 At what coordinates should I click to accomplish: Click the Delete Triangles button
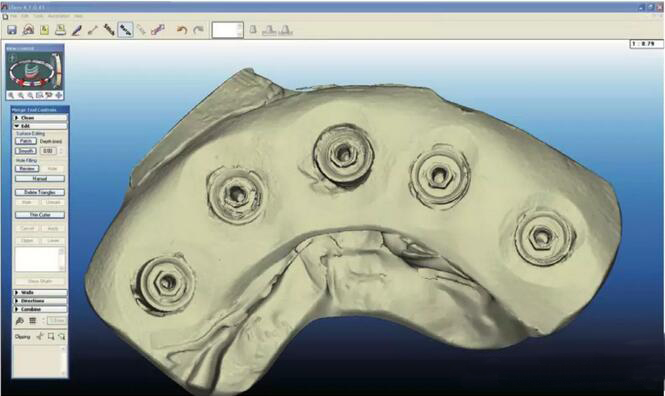click(40, 192)
